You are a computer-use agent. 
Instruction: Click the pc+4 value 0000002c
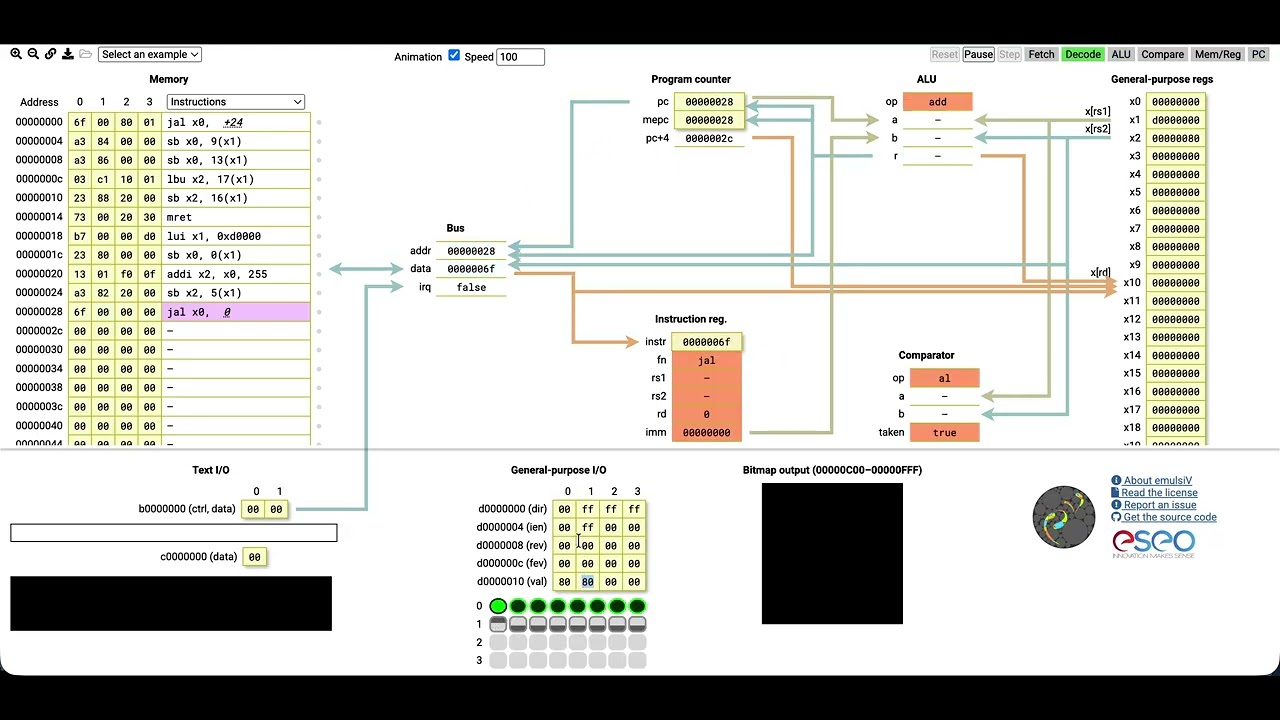coord(709,138)
